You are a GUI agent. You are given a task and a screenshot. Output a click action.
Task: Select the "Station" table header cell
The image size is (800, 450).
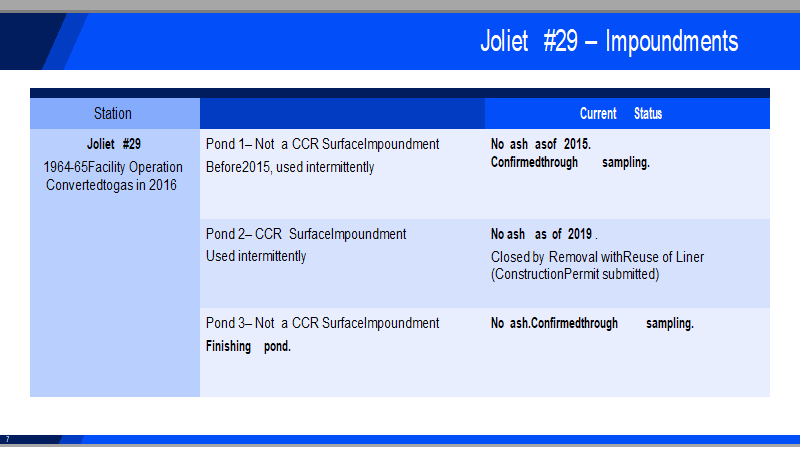(113, 114)
